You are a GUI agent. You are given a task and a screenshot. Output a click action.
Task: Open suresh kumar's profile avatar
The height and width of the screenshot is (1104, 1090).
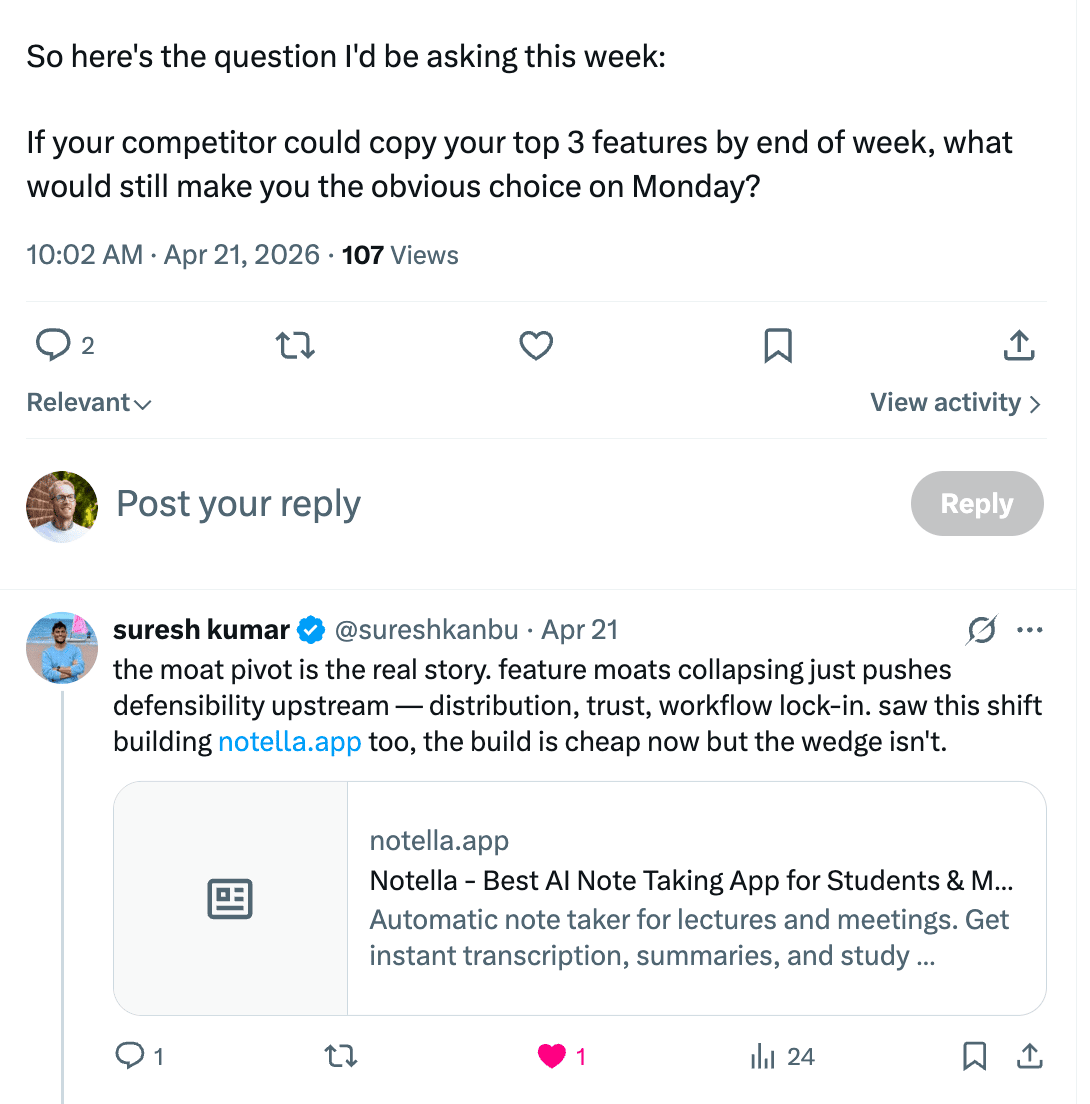pos(62,648)
